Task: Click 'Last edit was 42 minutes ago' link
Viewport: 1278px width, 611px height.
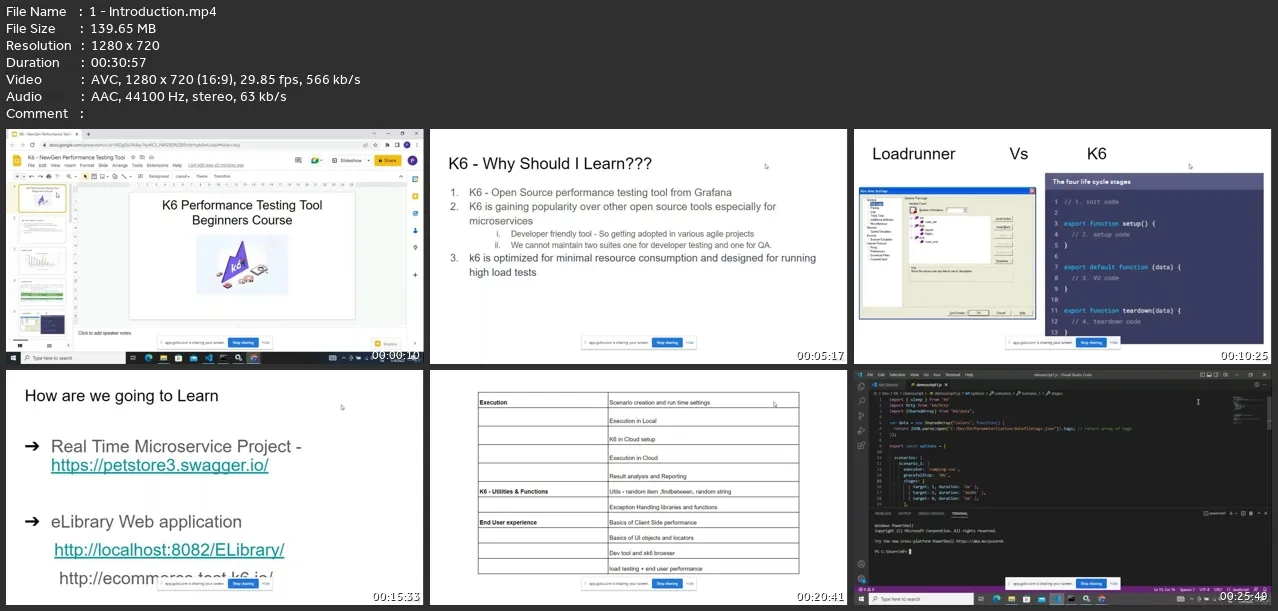Action: (216, 165)
